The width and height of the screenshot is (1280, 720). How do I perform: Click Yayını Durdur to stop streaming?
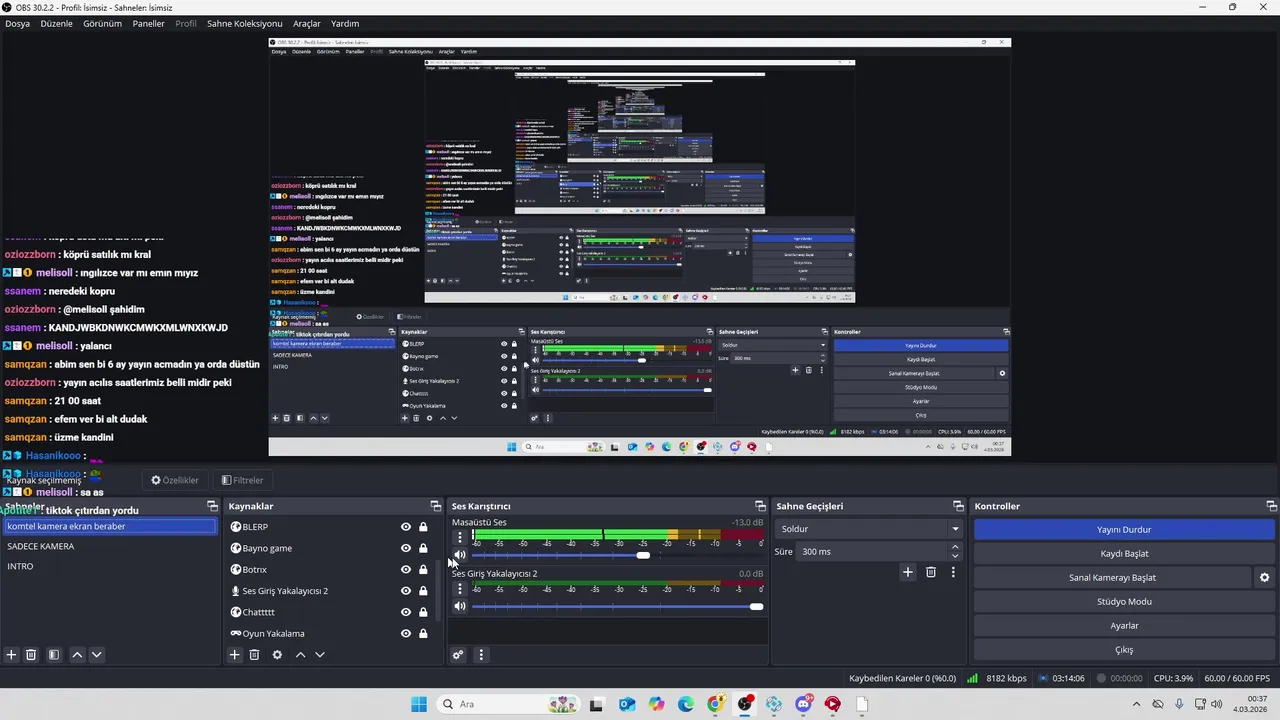1124,530
